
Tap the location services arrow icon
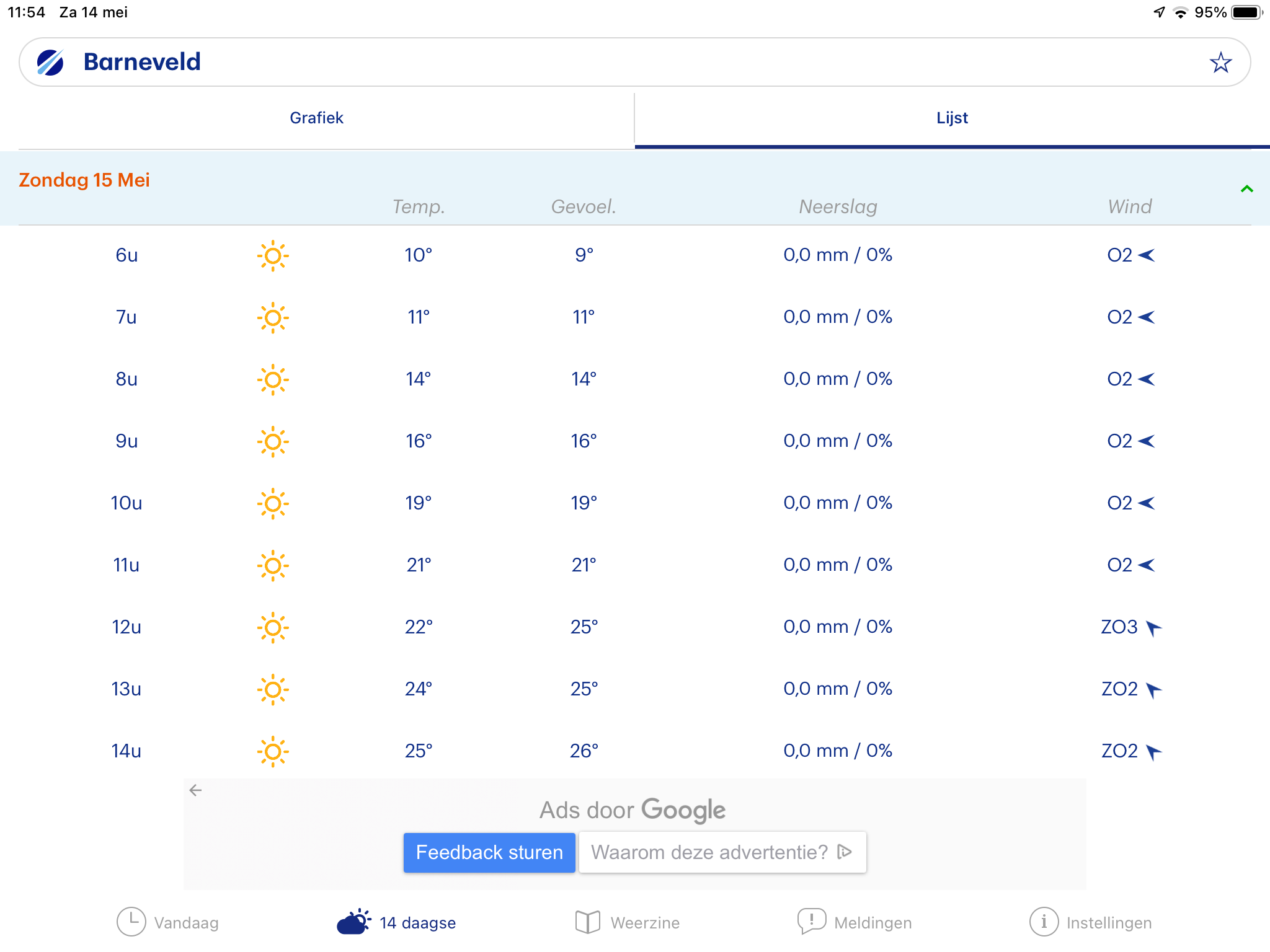tap(1159, 12)
